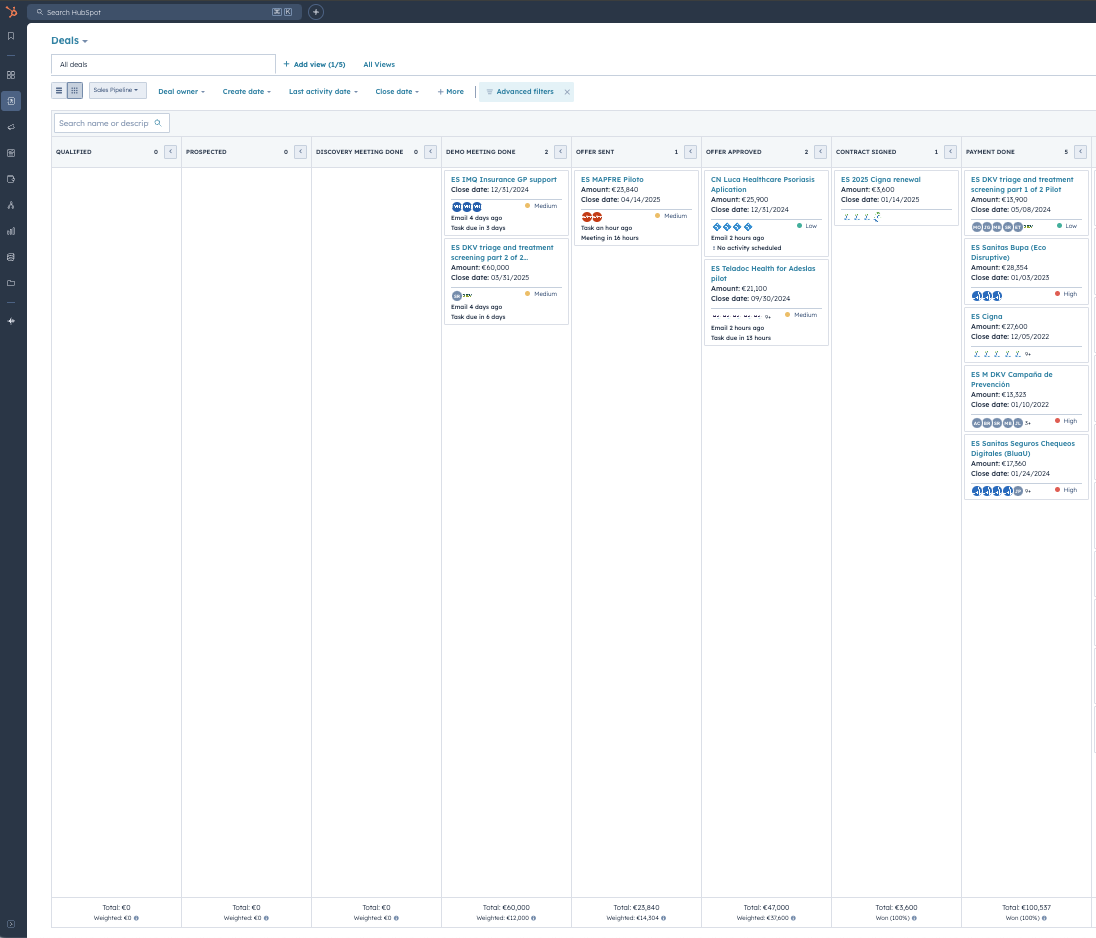Viewport: 1096px width, 938px height.
Task: Open the All Views tab
Action: pos(379,65)
